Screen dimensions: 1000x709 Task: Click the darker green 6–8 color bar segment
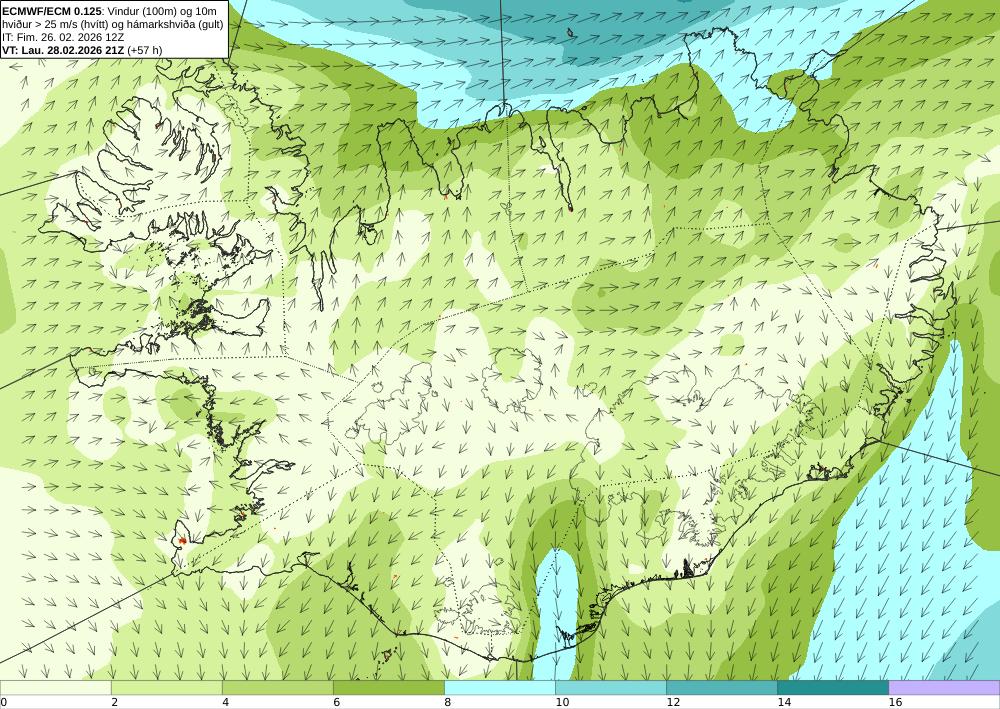click(388, 688)
